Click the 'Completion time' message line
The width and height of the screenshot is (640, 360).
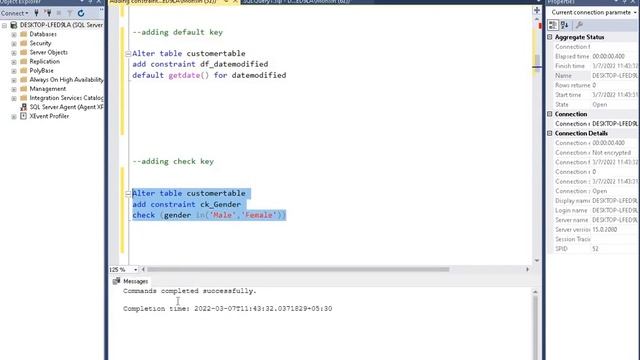228,309
